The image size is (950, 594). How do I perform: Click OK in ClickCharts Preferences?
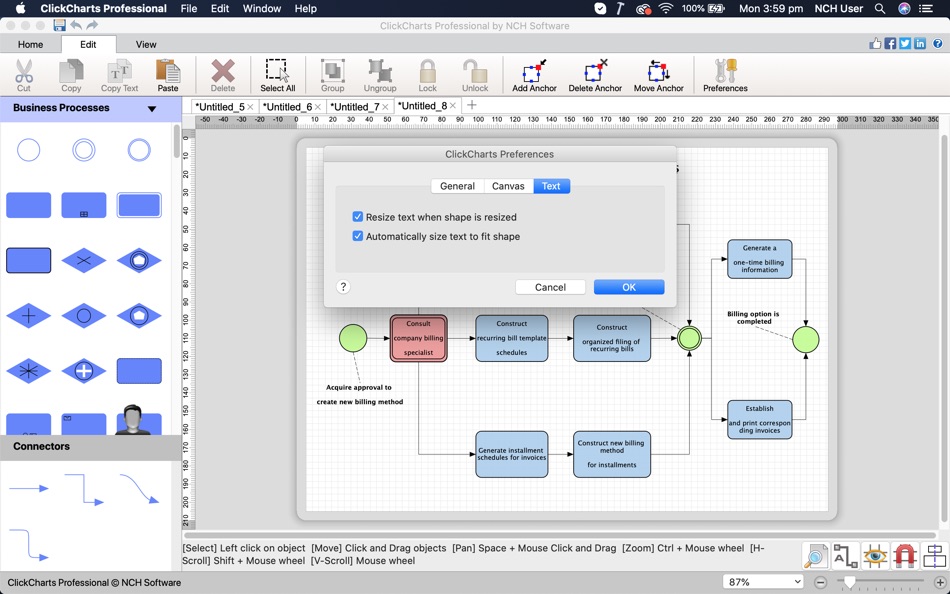coord(629,287)
